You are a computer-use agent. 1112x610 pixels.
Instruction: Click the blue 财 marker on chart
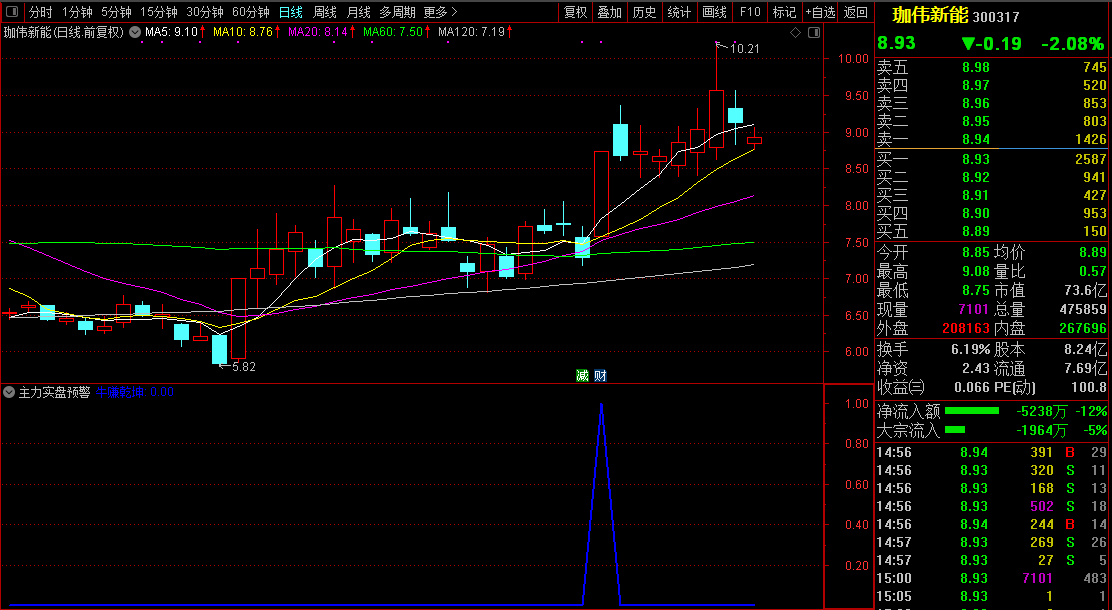click(599, 376)
